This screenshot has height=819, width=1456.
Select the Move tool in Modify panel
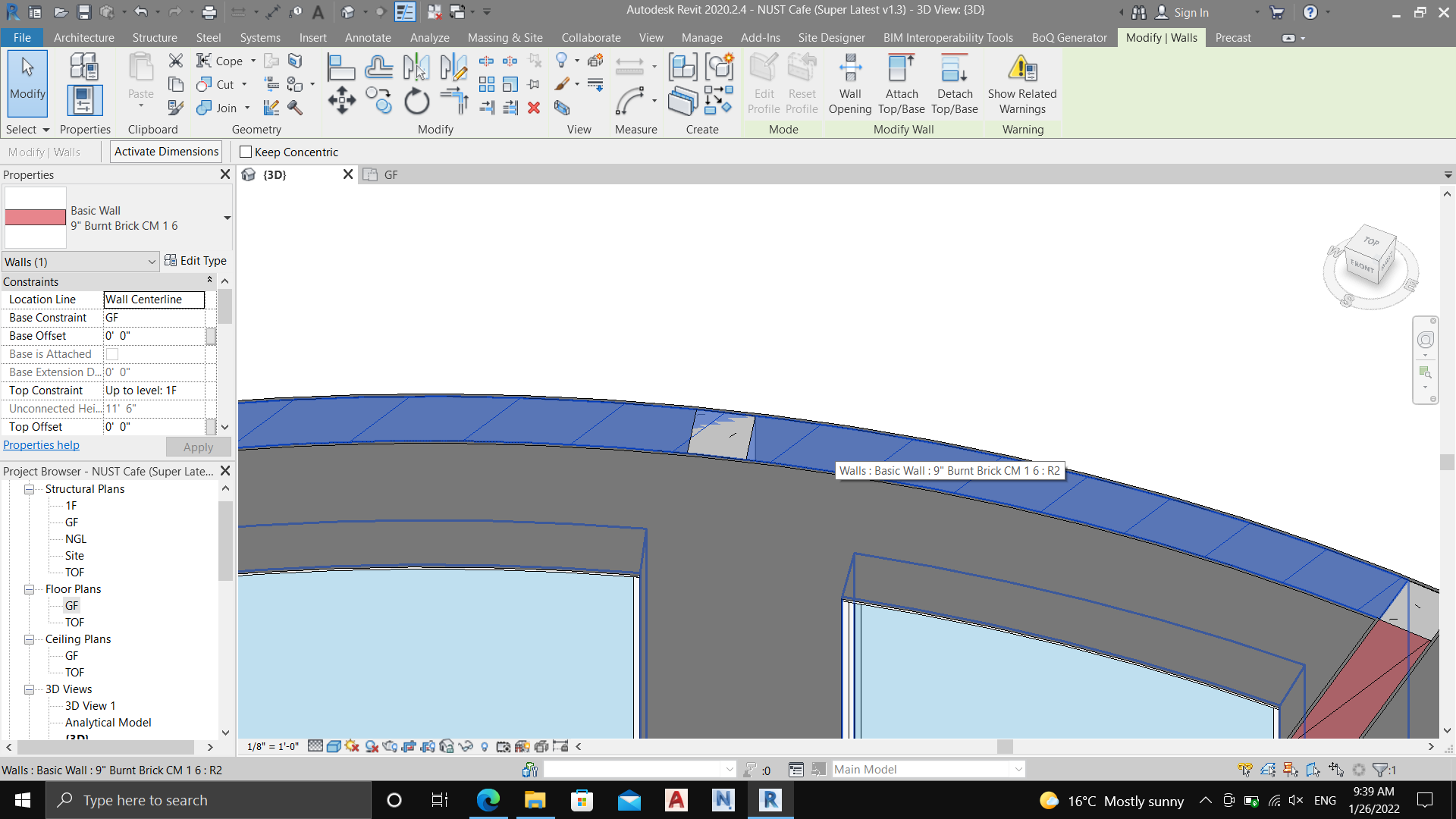pos(342,101)
